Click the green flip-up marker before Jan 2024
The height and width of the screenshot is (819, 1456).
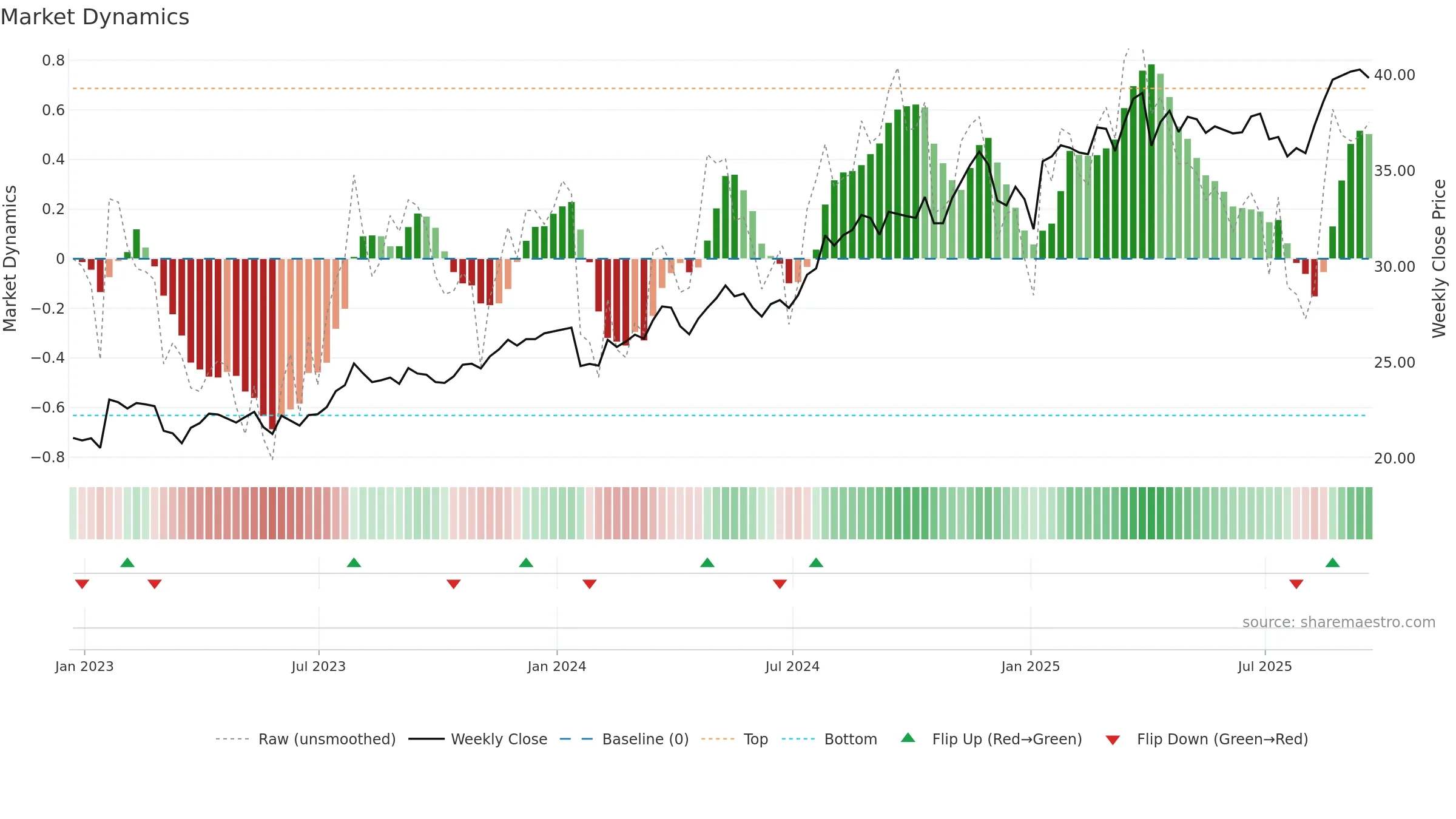pyautogui.click(x=526, y=562)
